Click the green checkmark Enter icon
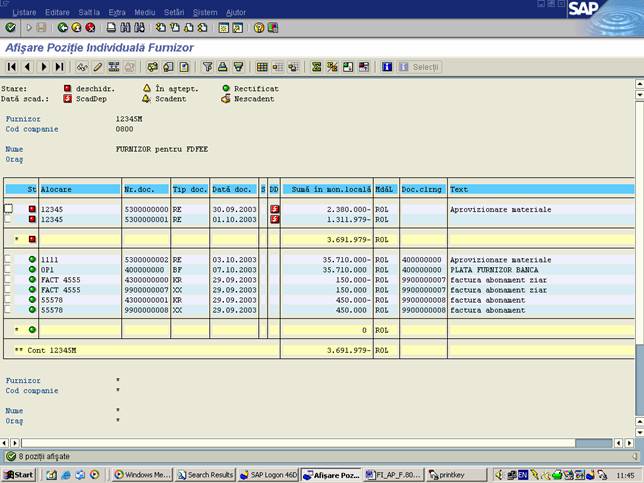 point(10,27)
